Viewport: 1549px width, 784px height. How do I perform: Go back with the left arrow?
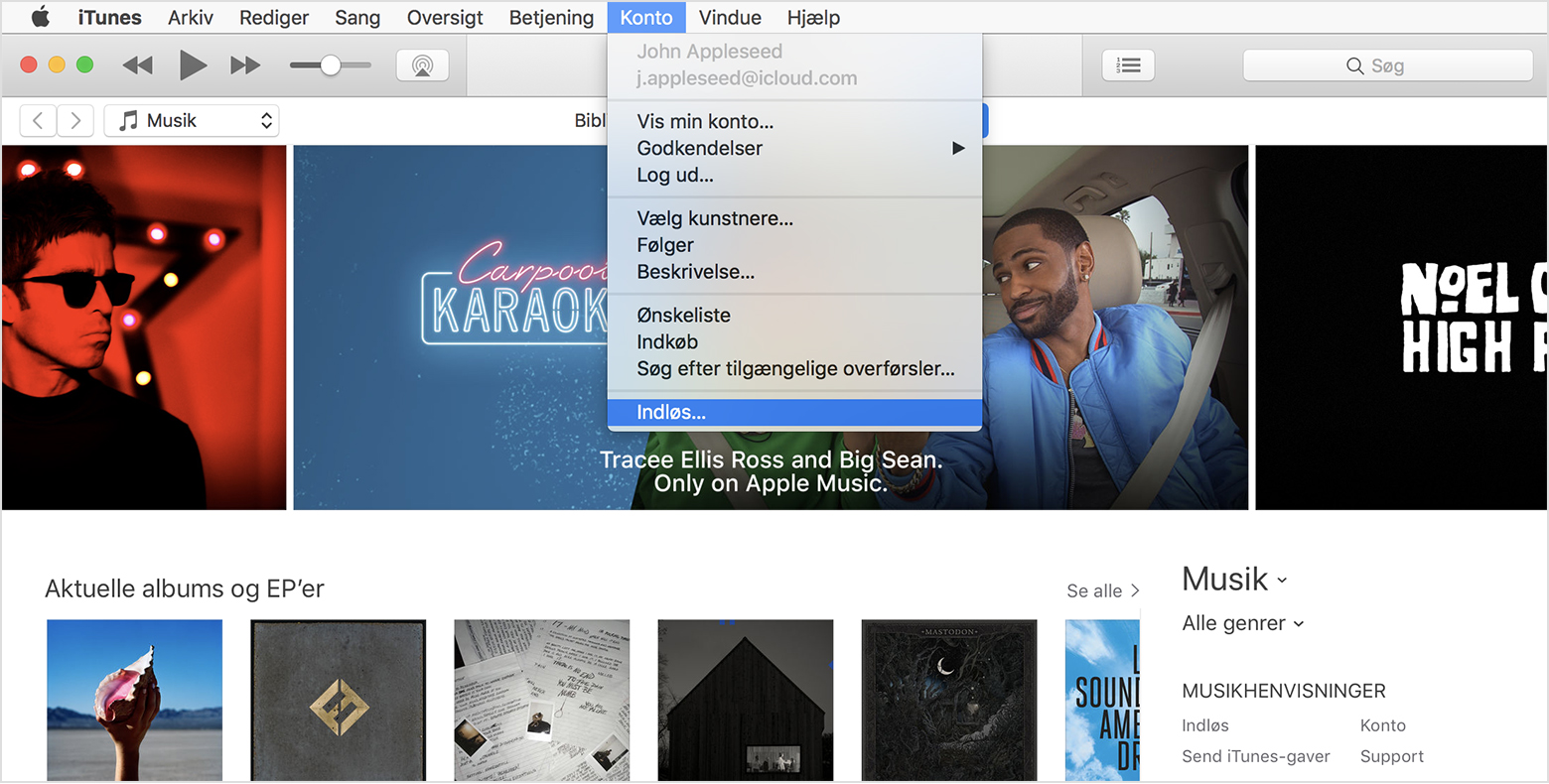pos(38,121)
